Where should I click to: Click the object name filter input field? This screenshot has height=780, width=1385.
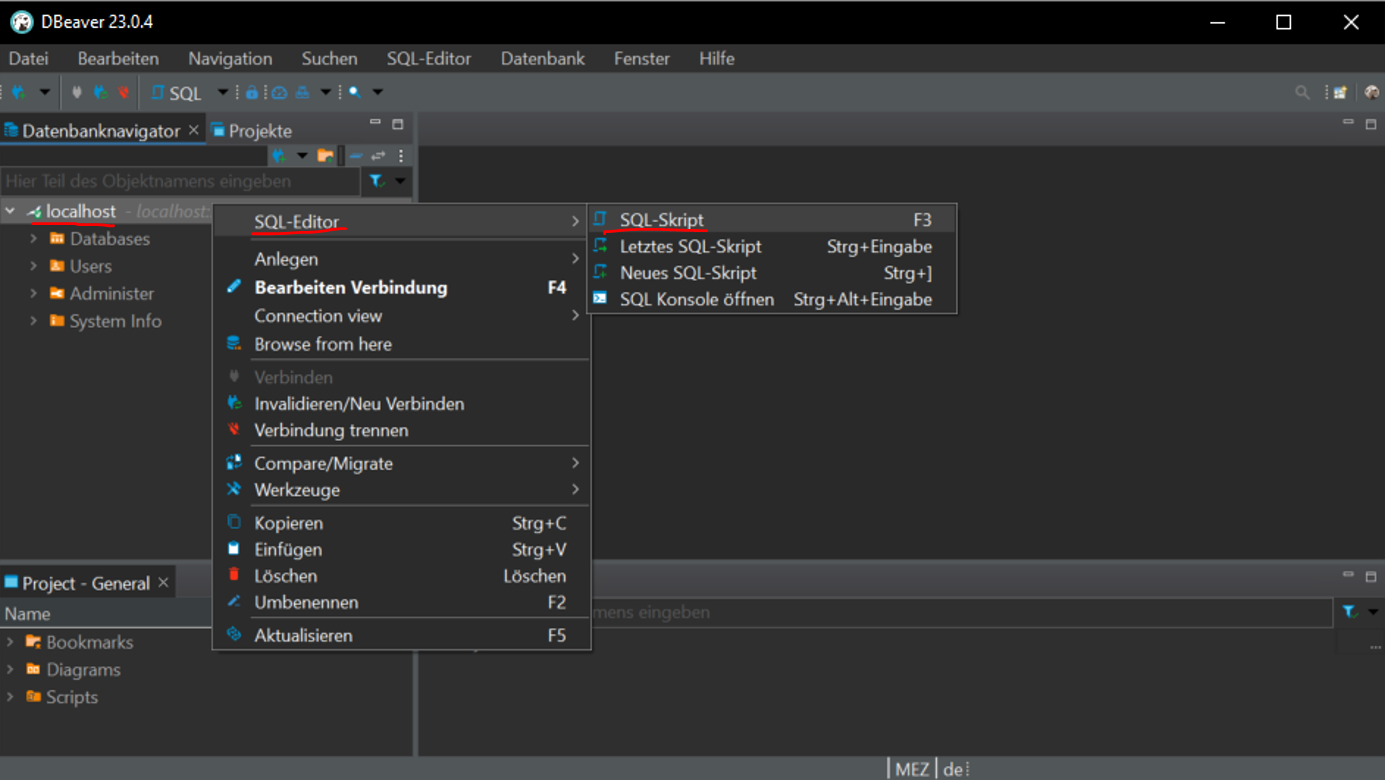[180, 181]
